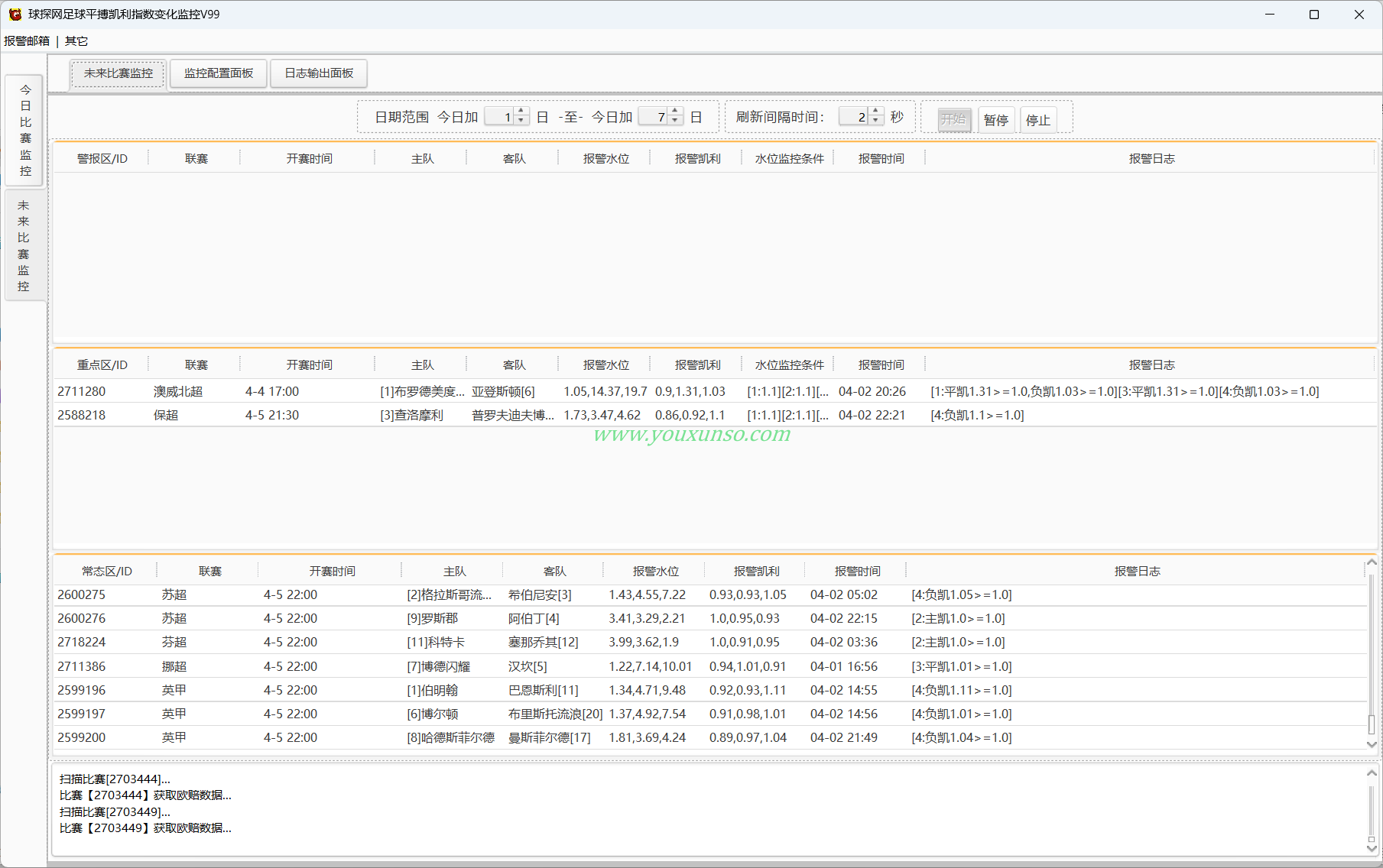Decrease the start day offset spinner
This screenshot has height=868, width=1383.
click(521, 121)
